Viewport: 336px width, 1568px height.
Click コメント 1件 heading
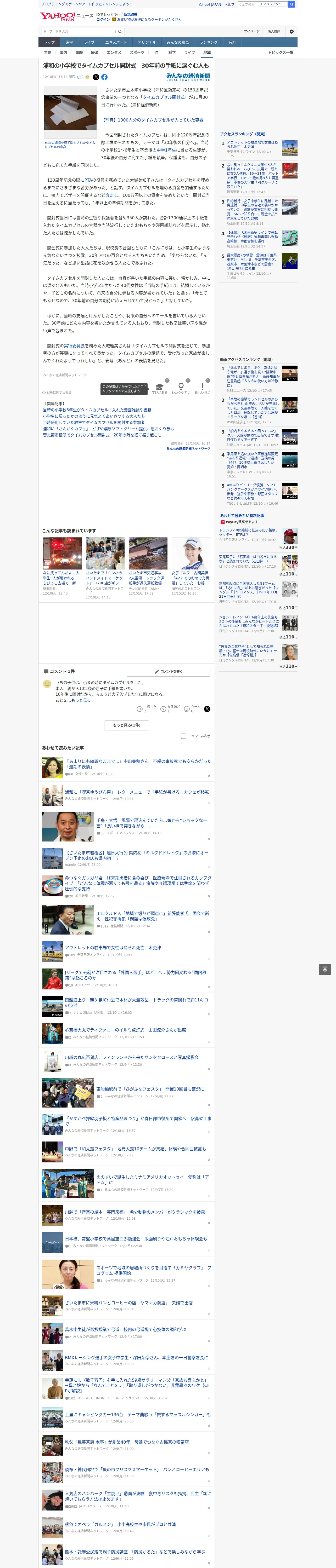point(59,671)
